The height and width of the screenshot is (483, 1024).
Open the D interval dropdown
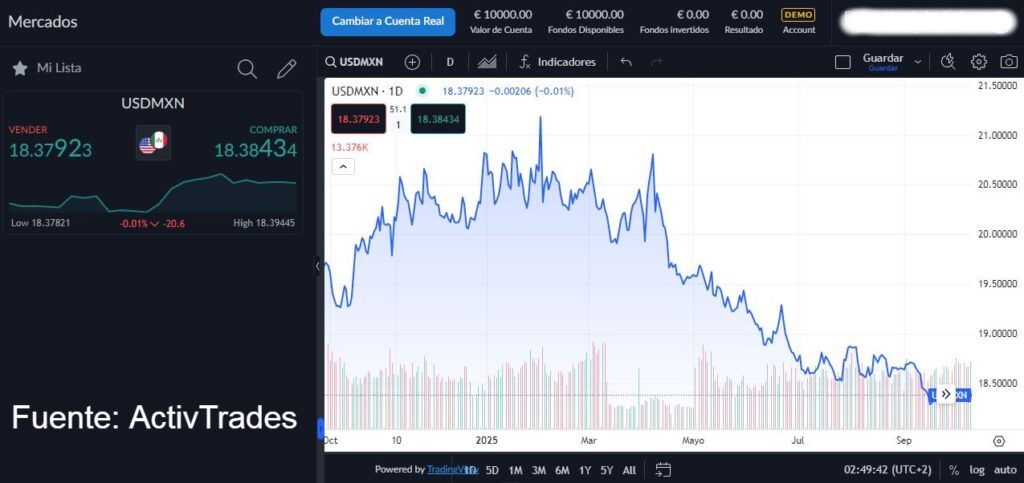pyautogui.click(x=450, y=62)
